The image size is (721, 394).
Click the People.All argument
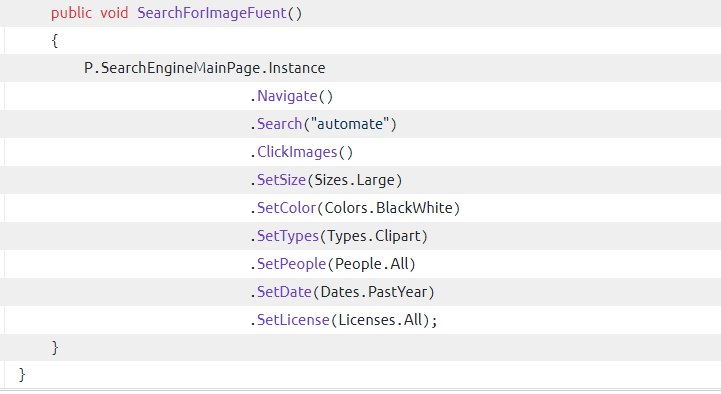pos(372,264)
